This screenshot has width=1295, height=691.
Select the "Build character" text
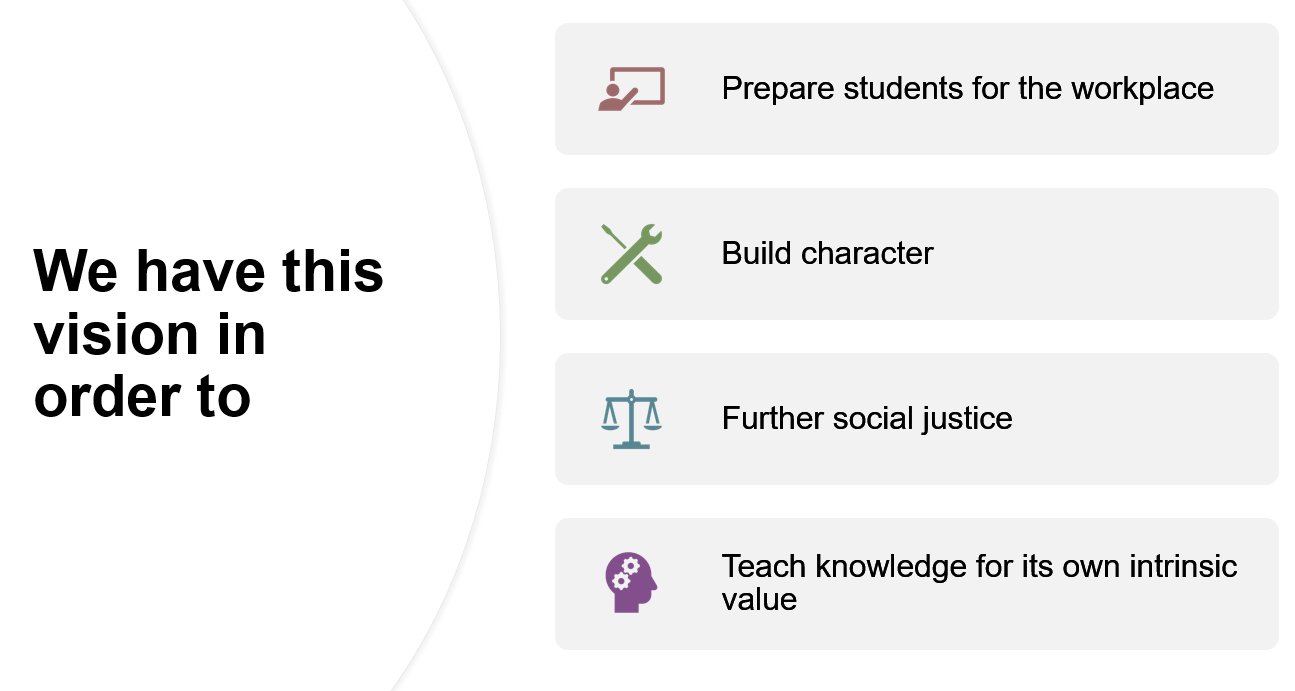(827, 253)
